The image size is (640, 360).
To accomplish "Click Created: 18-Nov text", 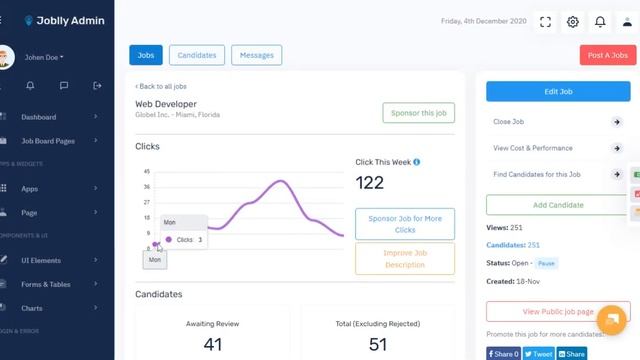I will pyautogui.click(x=513, y=282).
